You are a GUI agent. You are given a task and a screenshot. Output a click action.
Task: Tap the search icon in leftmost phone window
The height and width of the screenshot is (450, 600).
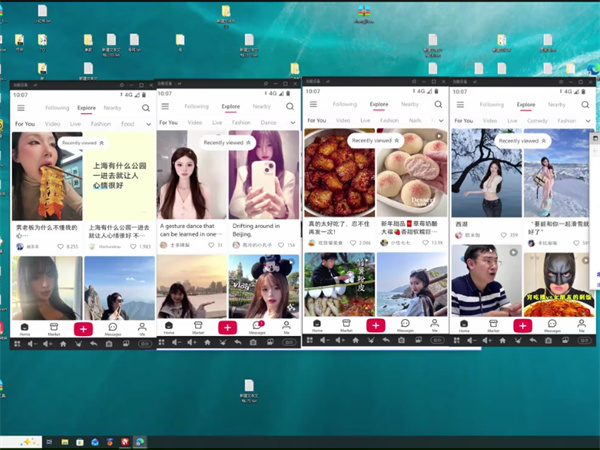[x=146, y=108]
